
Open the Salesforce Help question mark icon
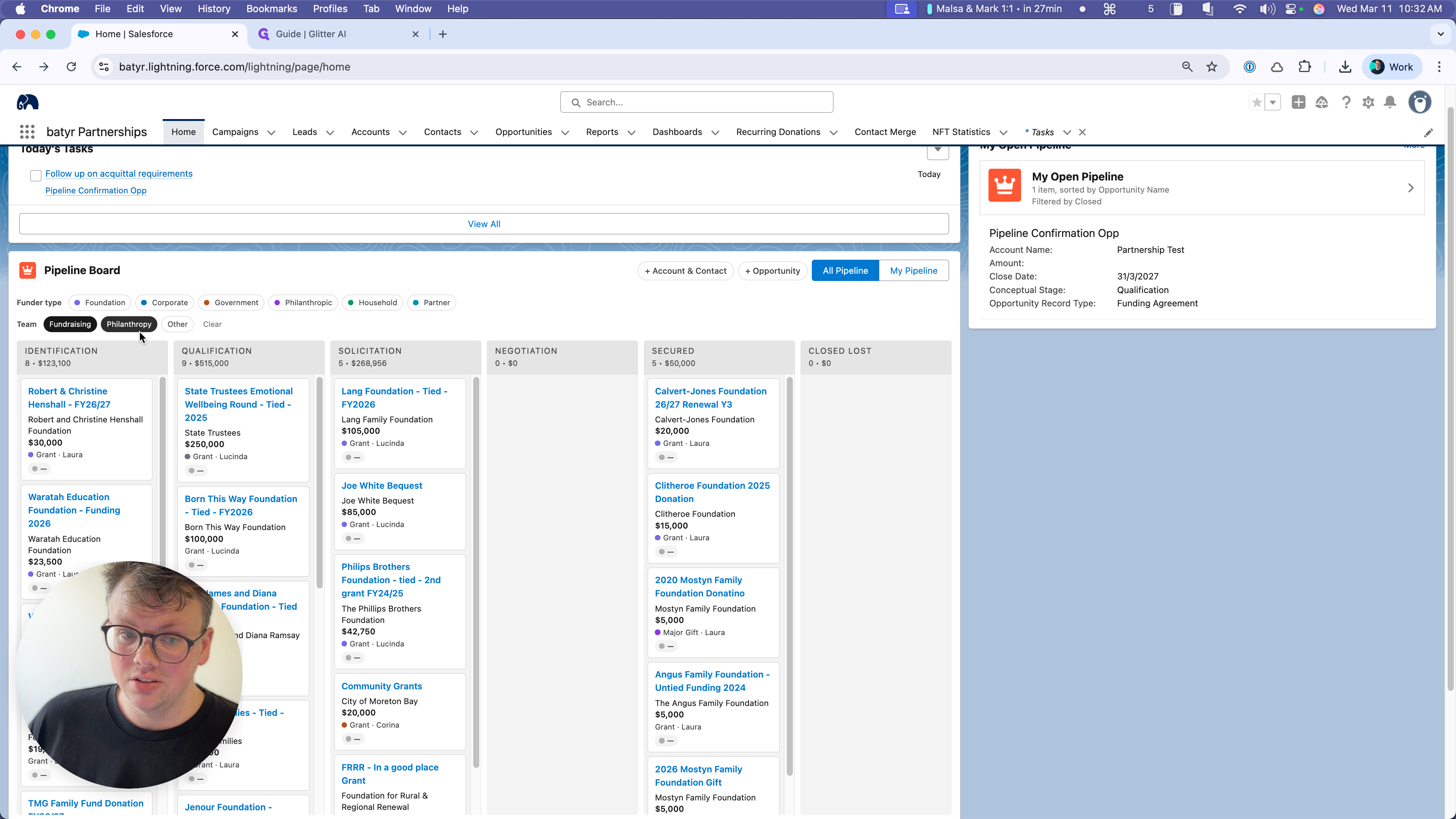pos(1346,102)
